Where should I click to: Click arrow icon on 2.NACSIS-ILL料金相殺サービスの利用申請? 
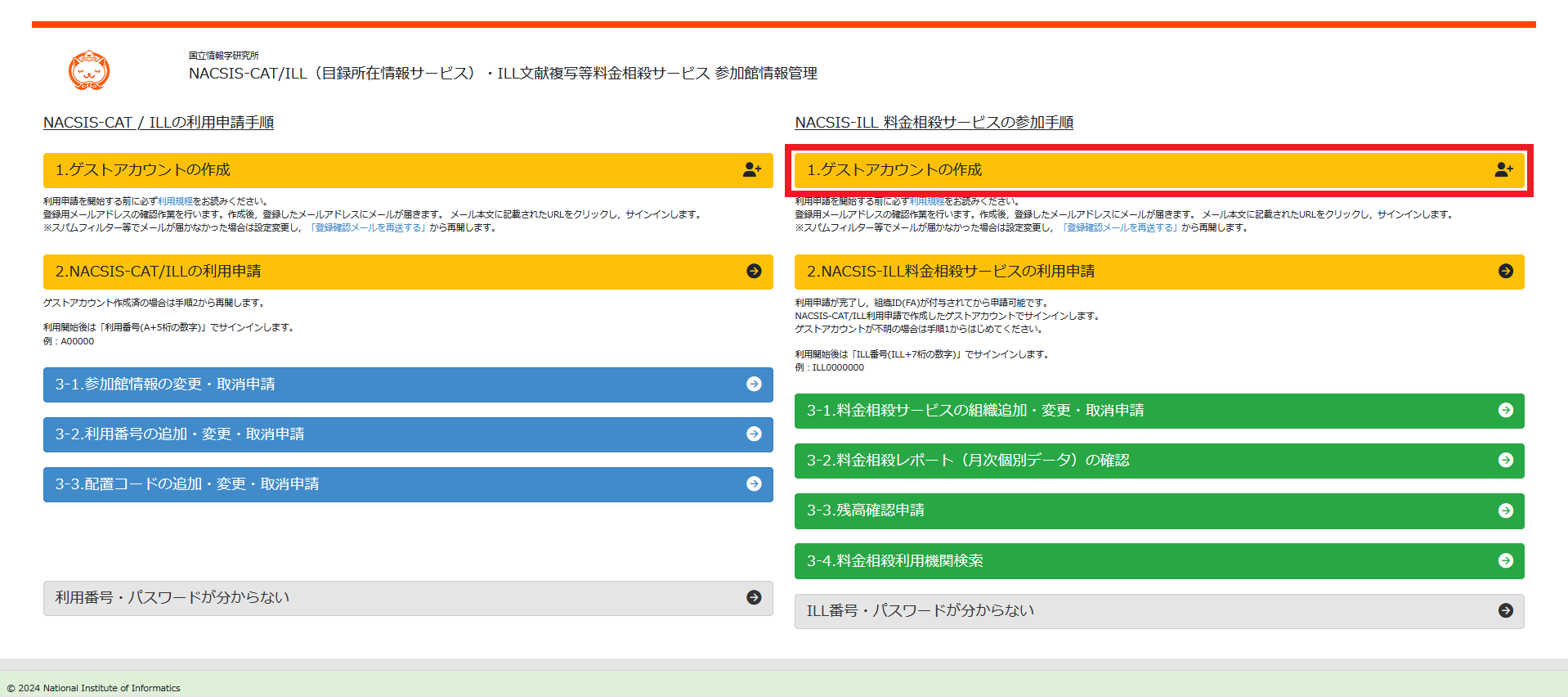[1505, 271]
